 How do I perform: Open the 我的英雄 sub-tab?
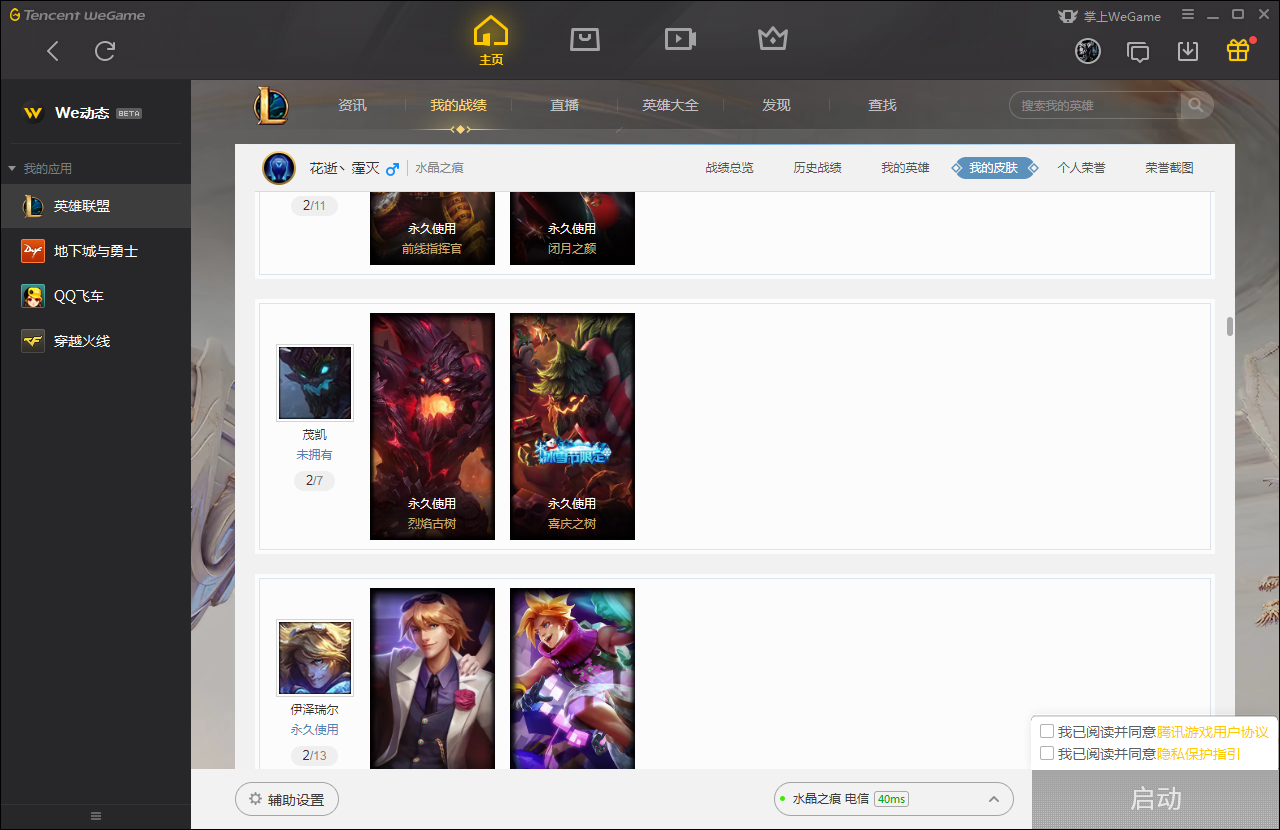click(x=905, y=168)
